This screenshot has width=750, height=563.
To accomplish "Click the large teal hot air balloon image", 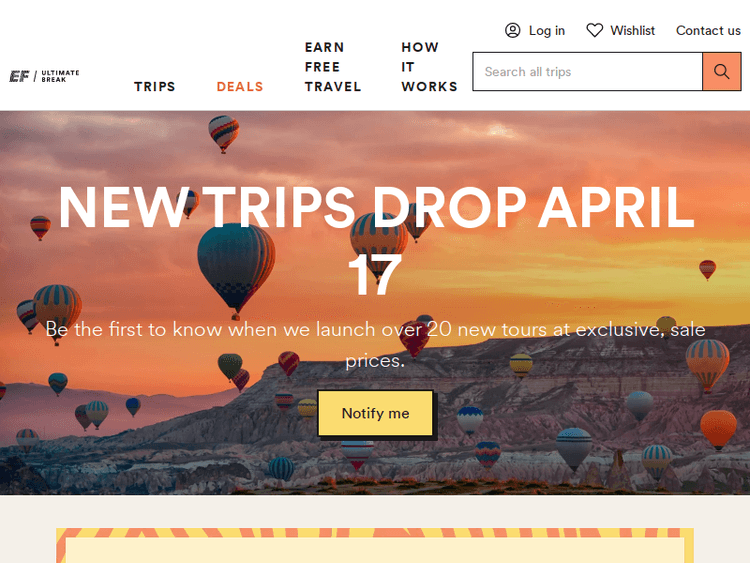I will click(x=236, y=270).
